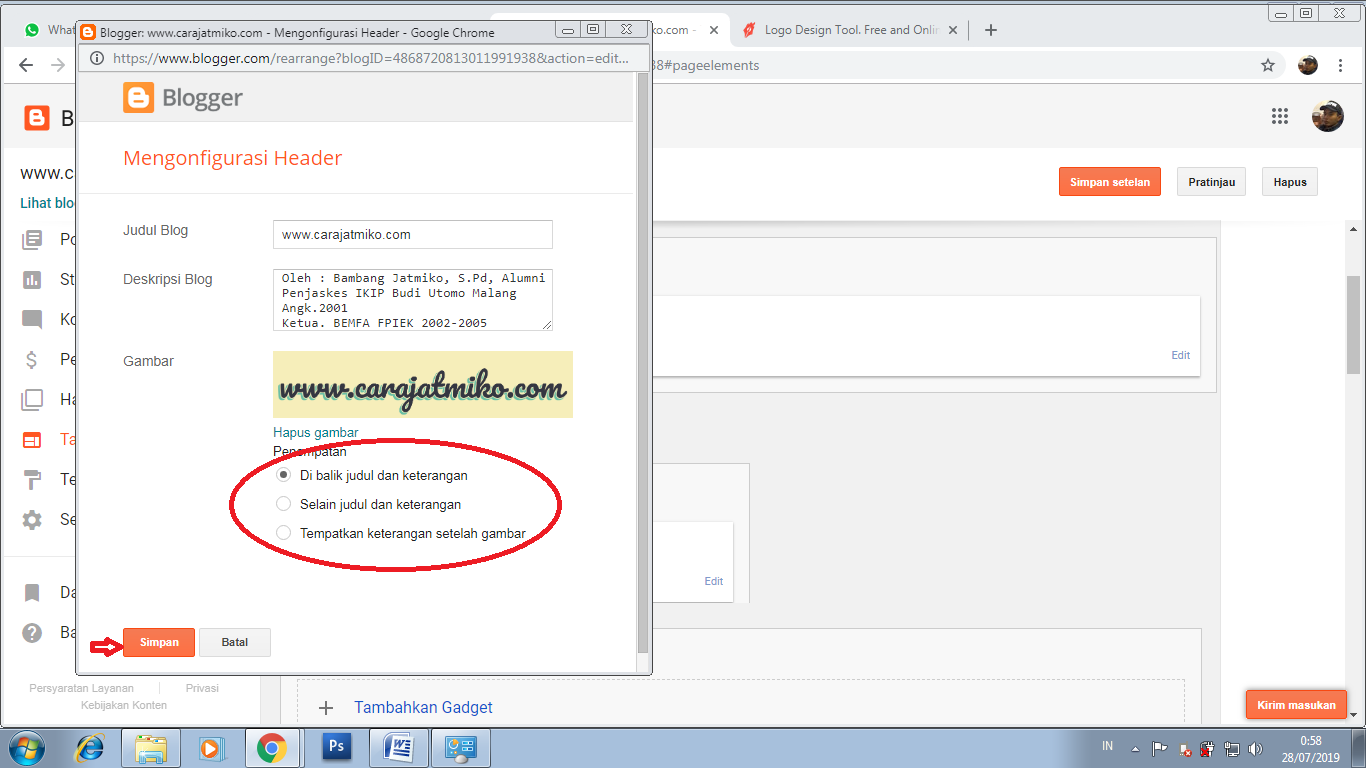Open Windows Explorer from the taskbar
The image size is (1366, 768).
(151, 747)
